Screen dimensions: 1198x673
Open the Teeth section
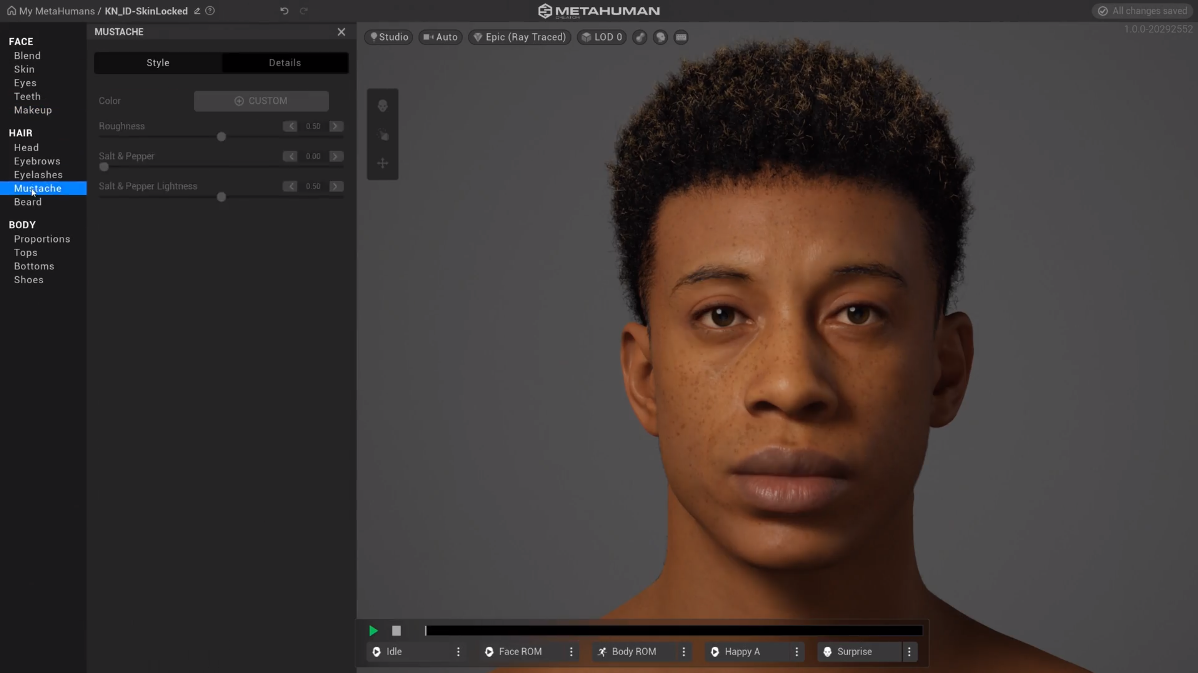pyautogui.click(x=28, y=97)
